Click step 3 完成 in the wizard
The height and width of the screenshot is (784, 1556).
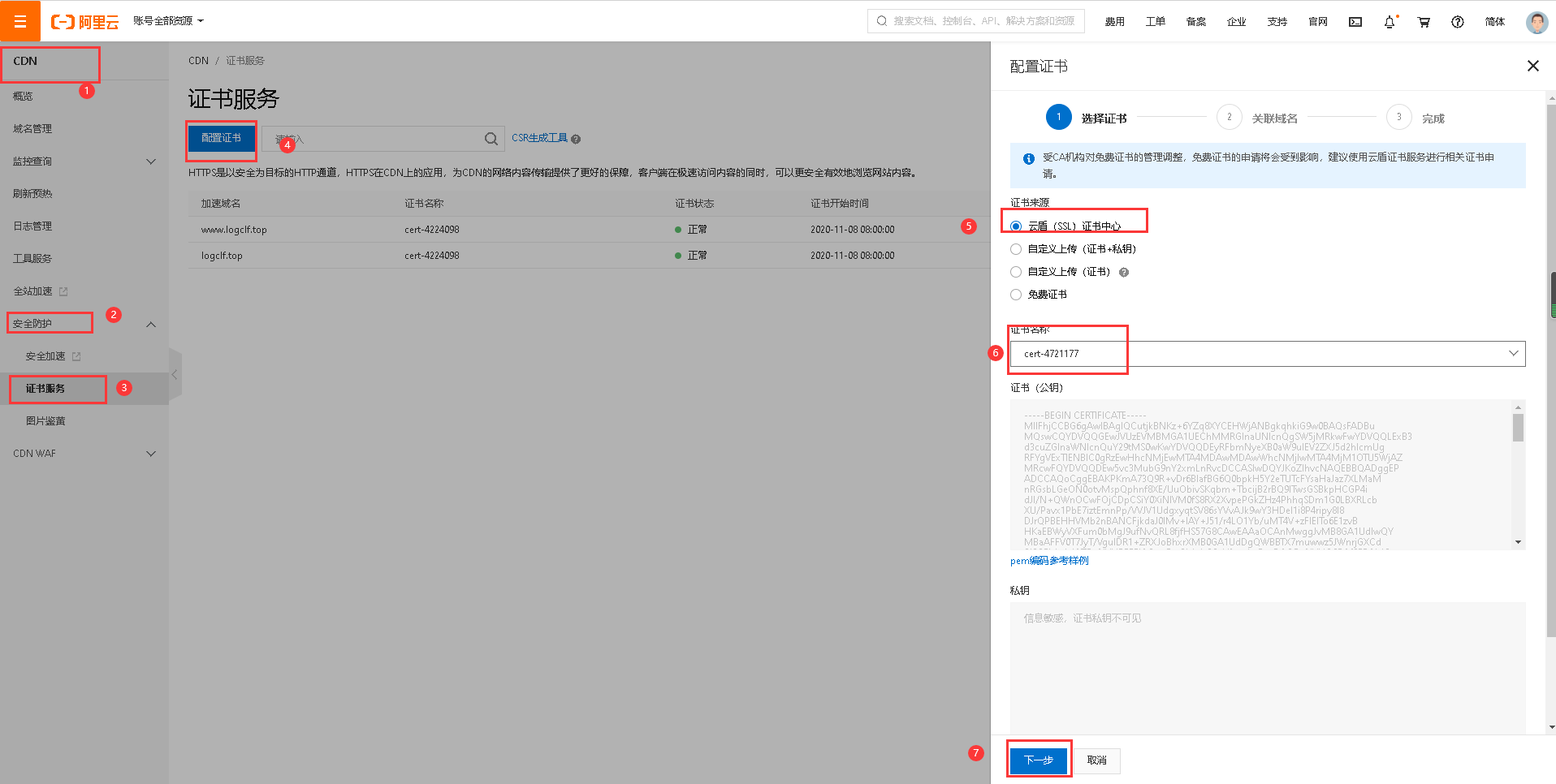[x=1416, y=118]
